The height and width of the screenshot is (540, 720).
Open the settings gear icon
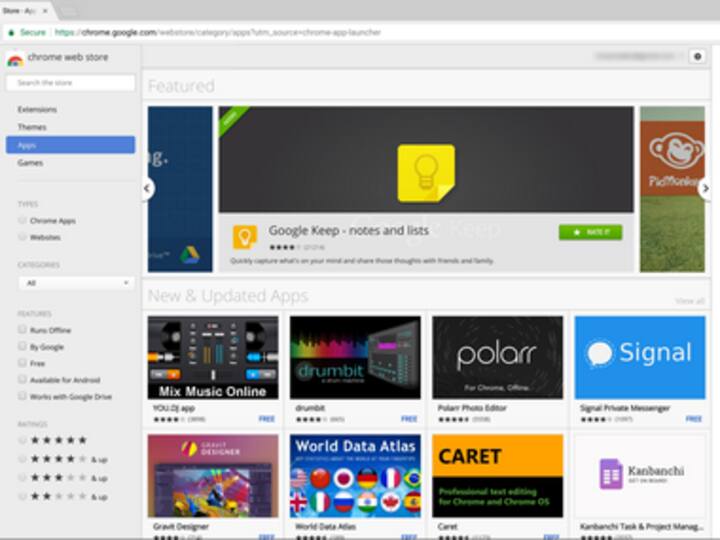click(x=697, y=57)
